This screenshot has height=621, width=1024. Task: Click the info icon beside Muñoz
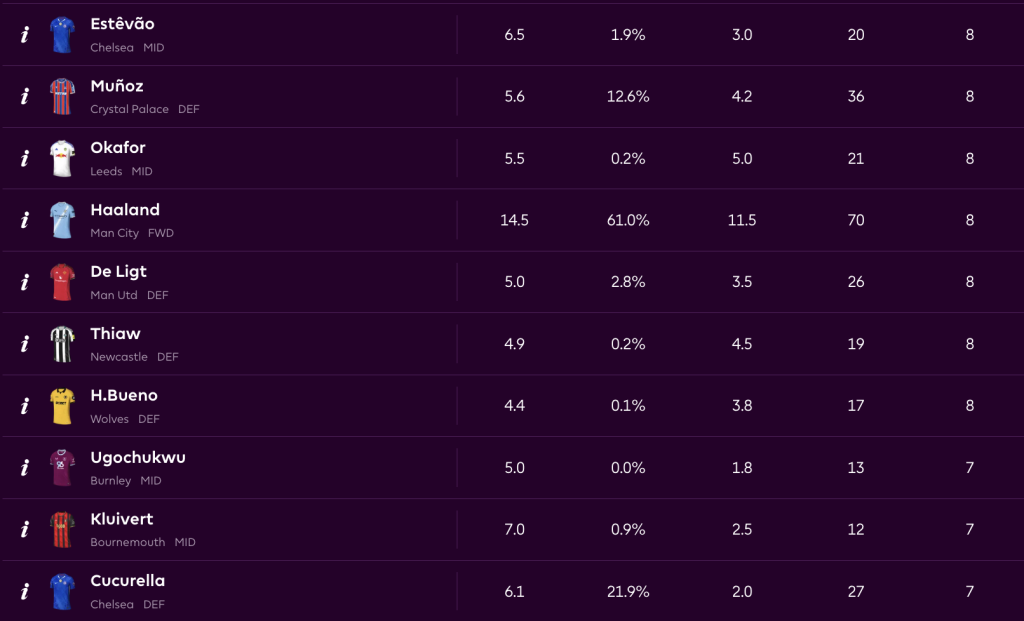point(25,97)
